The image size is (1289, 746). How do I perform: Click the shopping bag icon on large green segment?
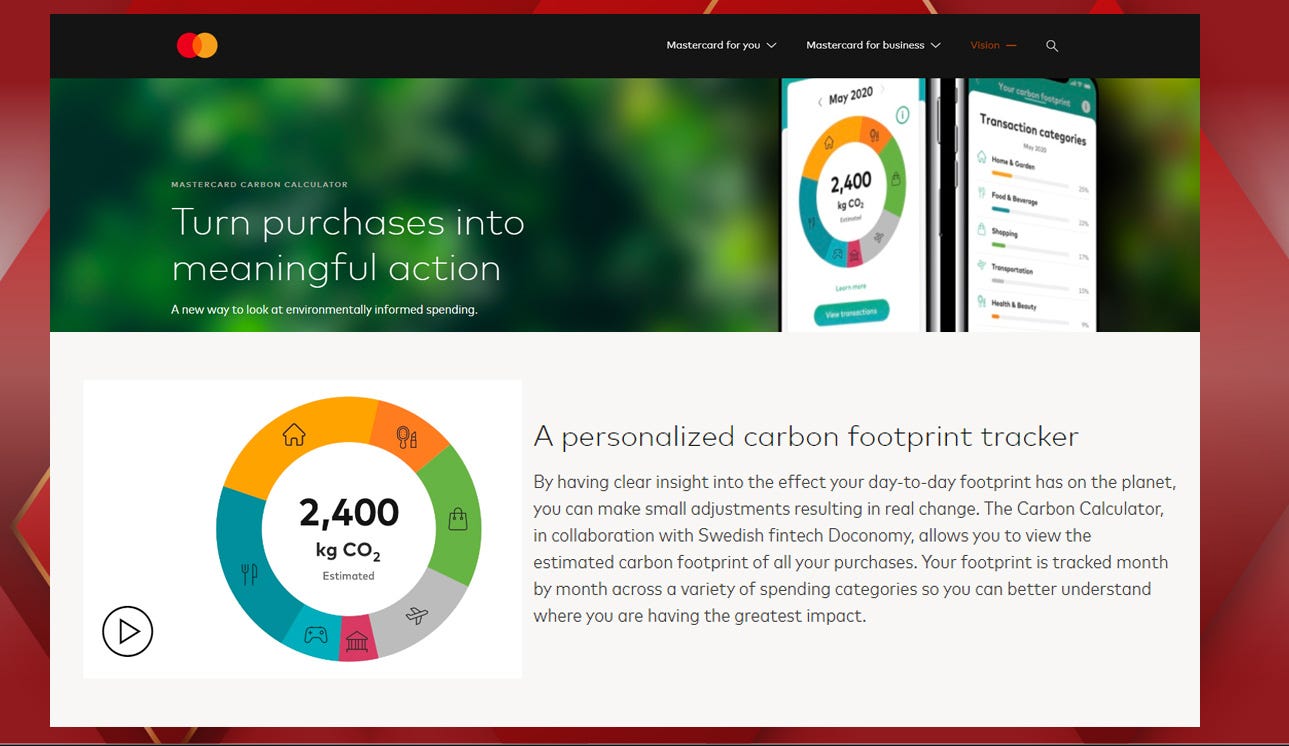click(x=458, y=518)
